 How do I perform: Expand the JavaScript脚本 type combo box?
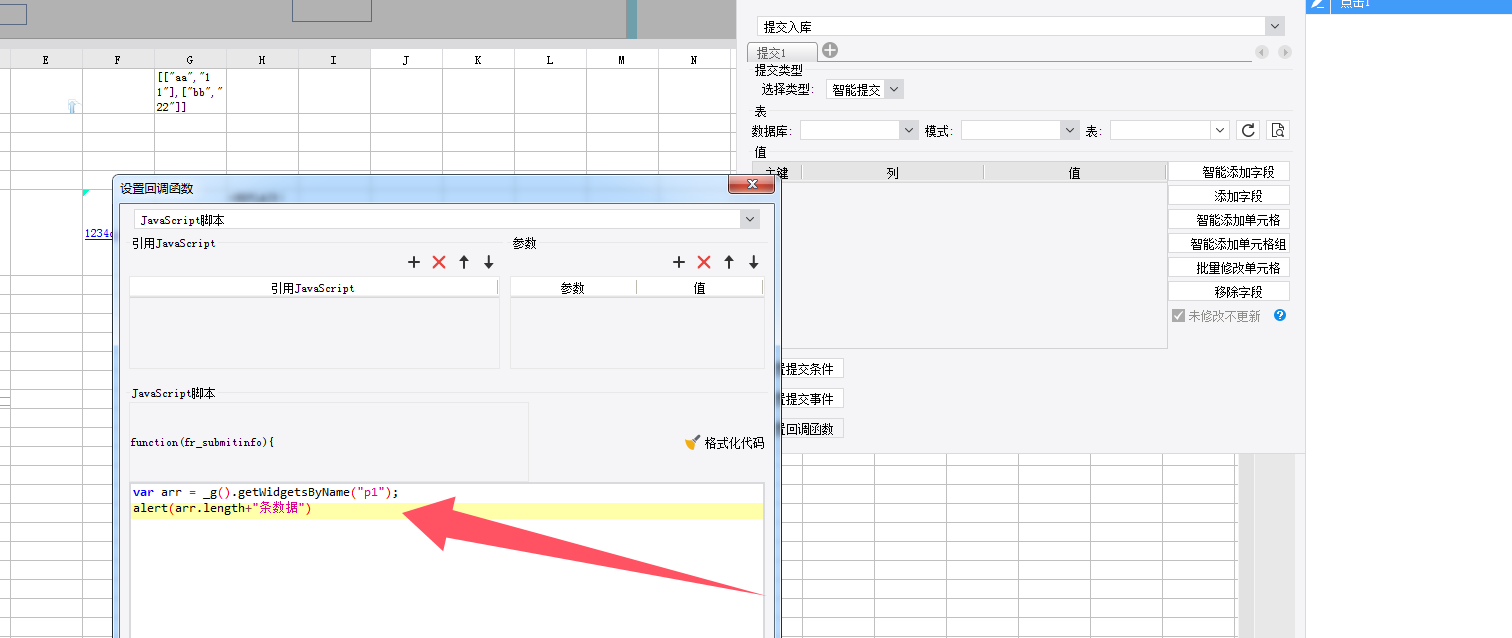pos(447,219)
